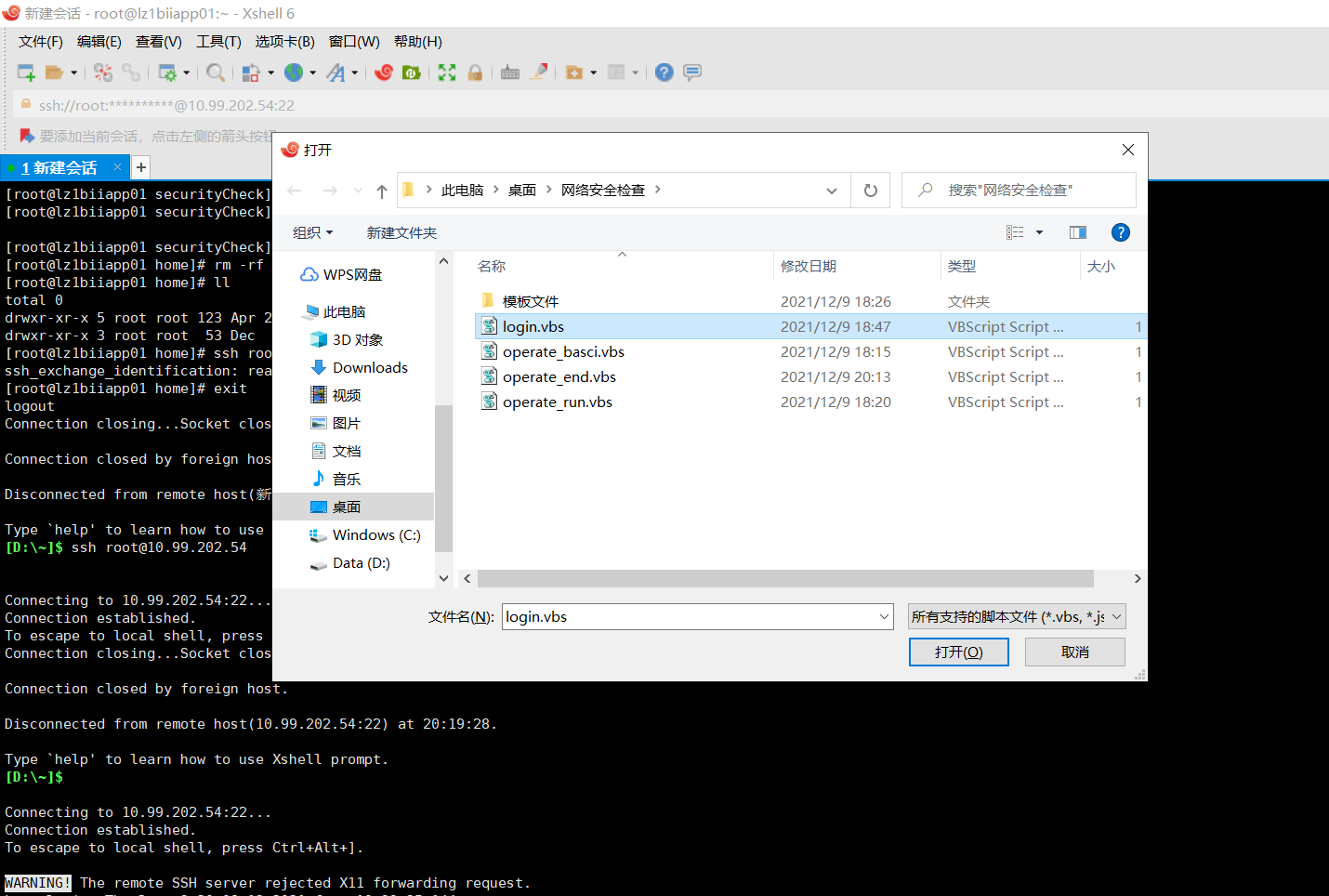1329x896 pixels.
Task: Click the Open session folder icon in Xshell toolbar
Action: [x=55, y=72]
